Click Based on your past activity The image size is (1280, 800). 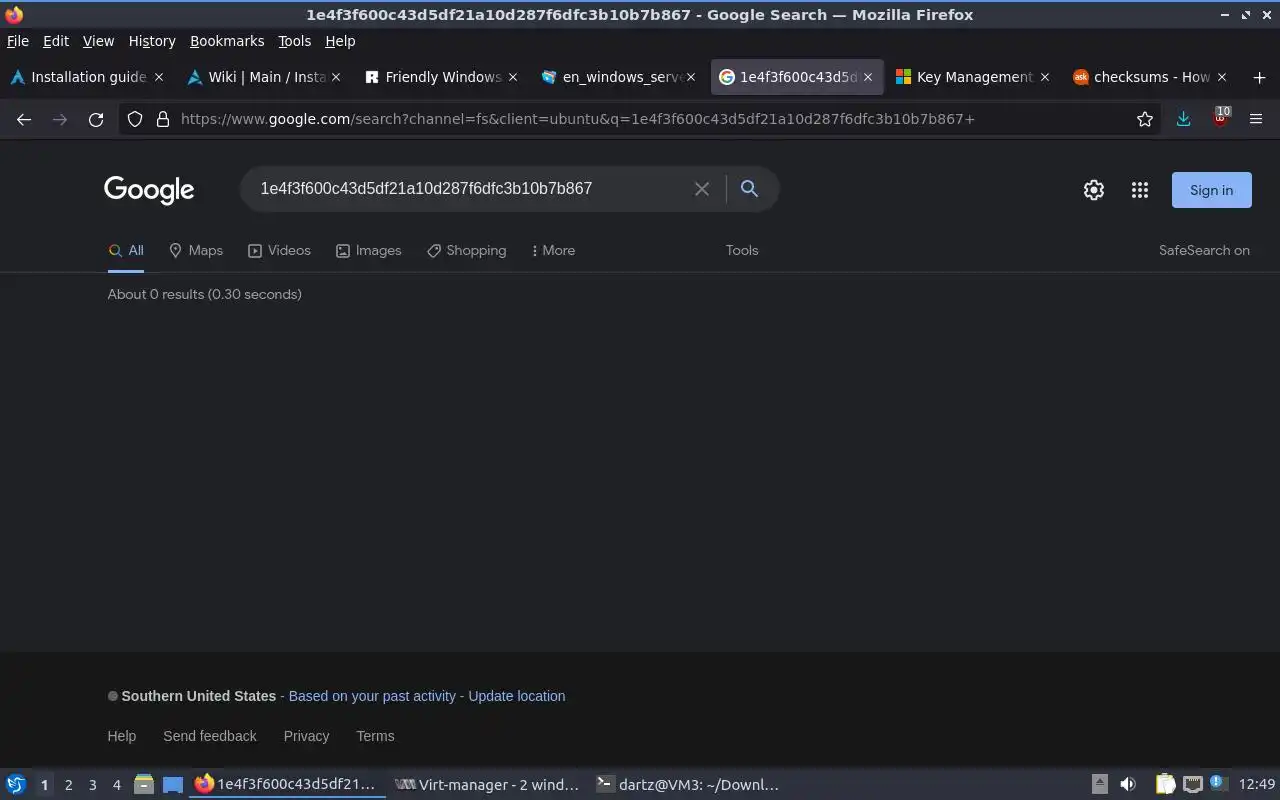(372, 696)
